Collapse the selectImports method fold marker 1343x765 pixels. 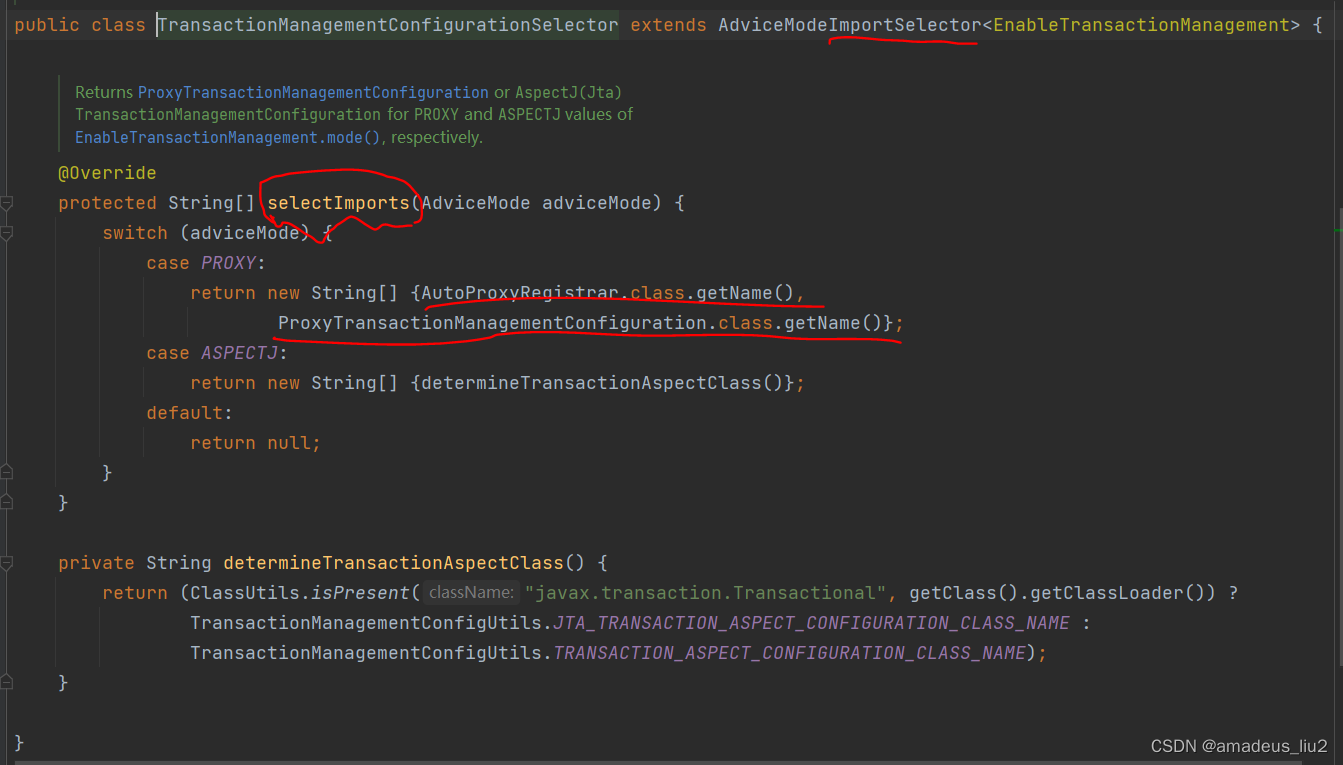pyautogui.click(x=7, y=203)
